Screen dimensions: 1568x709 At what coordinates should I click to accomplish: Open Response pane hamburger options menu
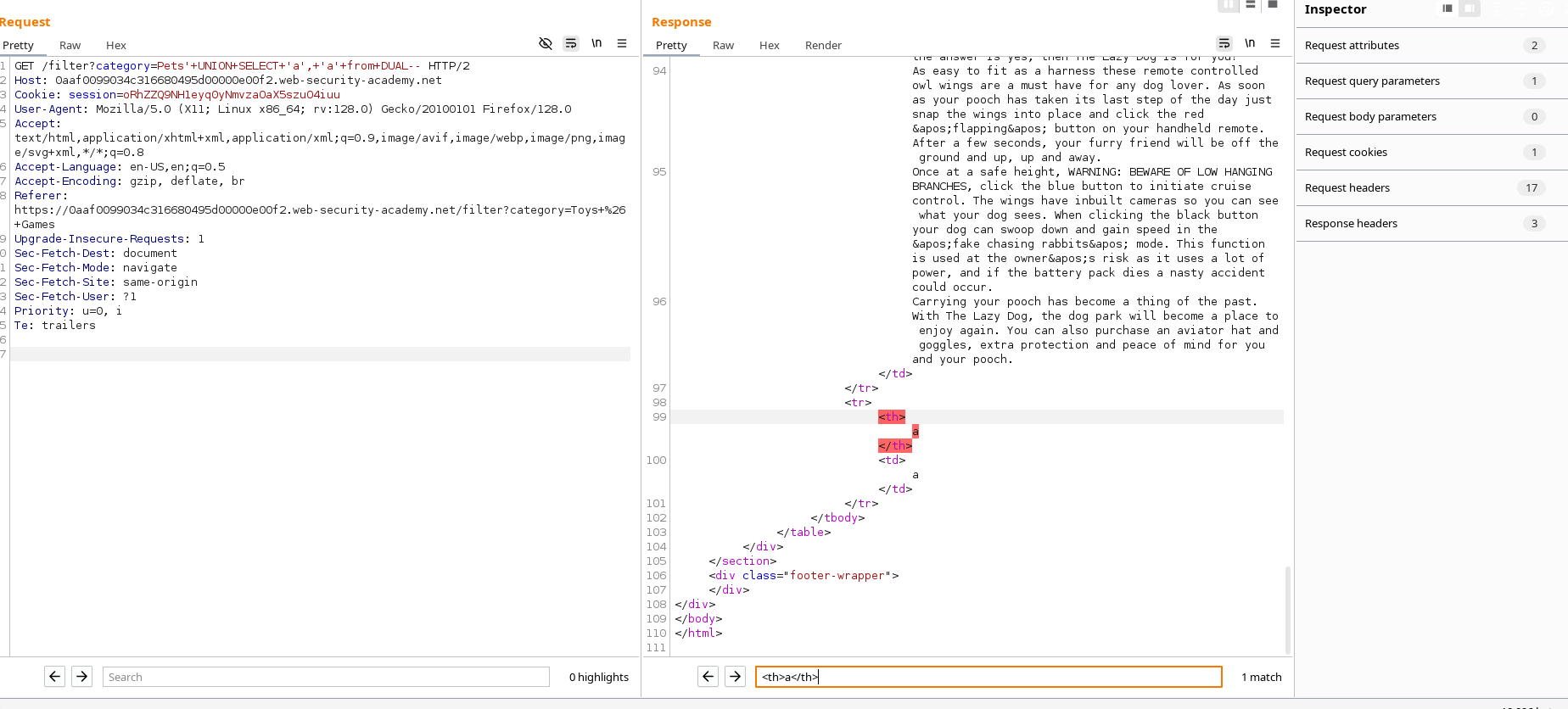[1275, 43]
